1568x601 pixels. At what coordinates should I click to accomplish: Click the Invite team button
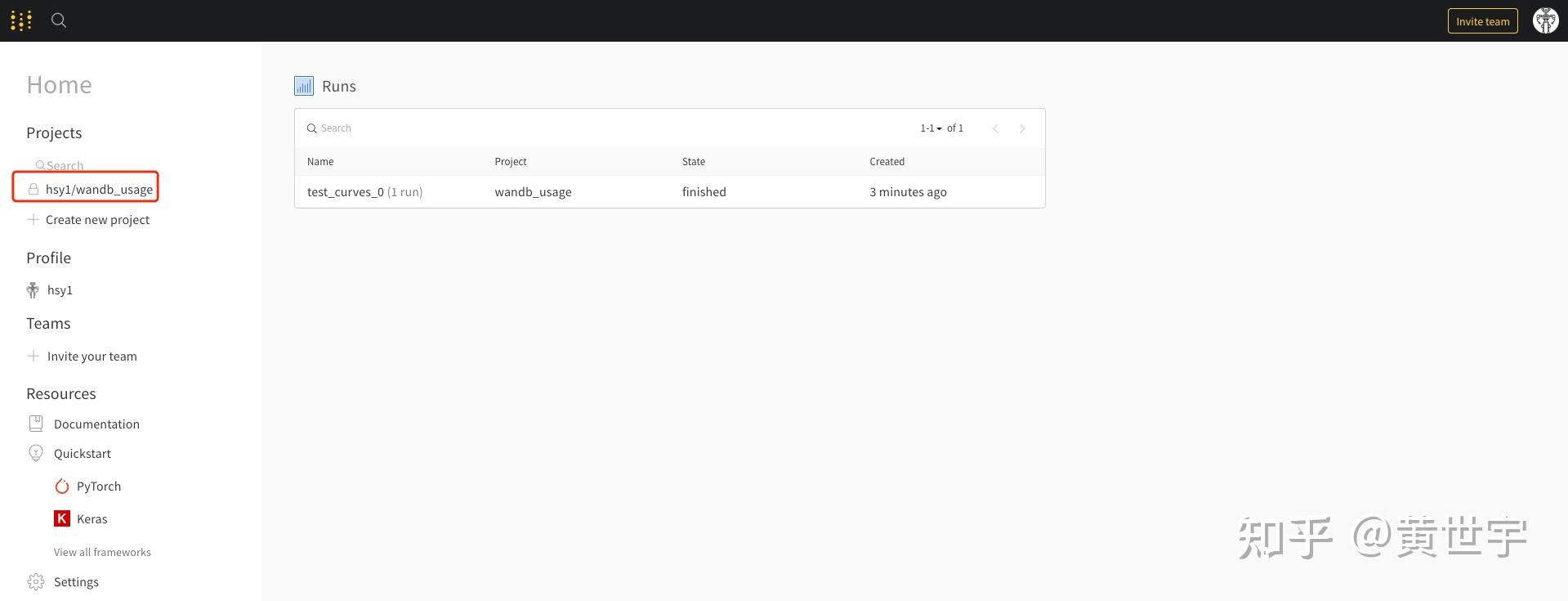1482,21
